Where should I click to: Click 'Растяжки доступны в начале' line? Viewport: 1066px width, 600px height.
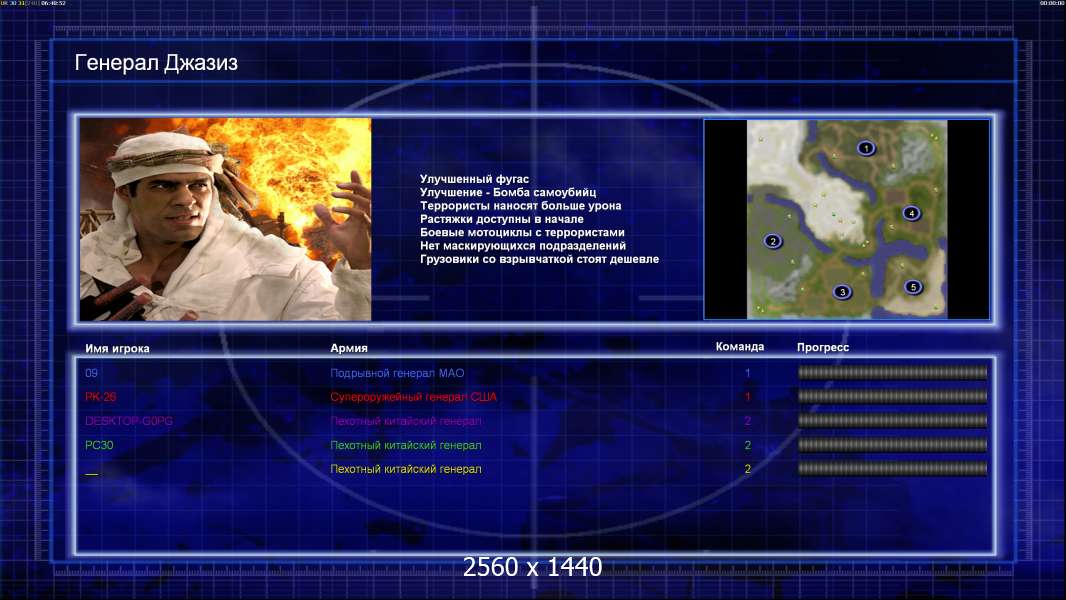pos(502,219)
